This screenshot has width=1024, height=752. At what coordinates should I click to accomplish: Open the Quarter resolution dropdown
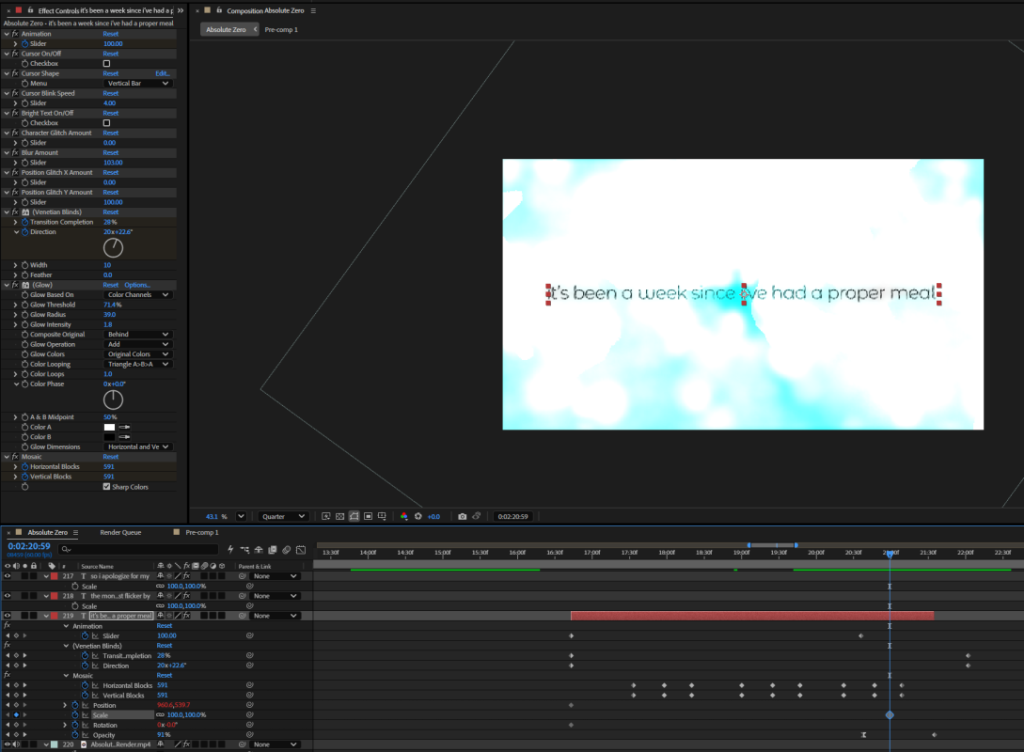click(283, 516)
